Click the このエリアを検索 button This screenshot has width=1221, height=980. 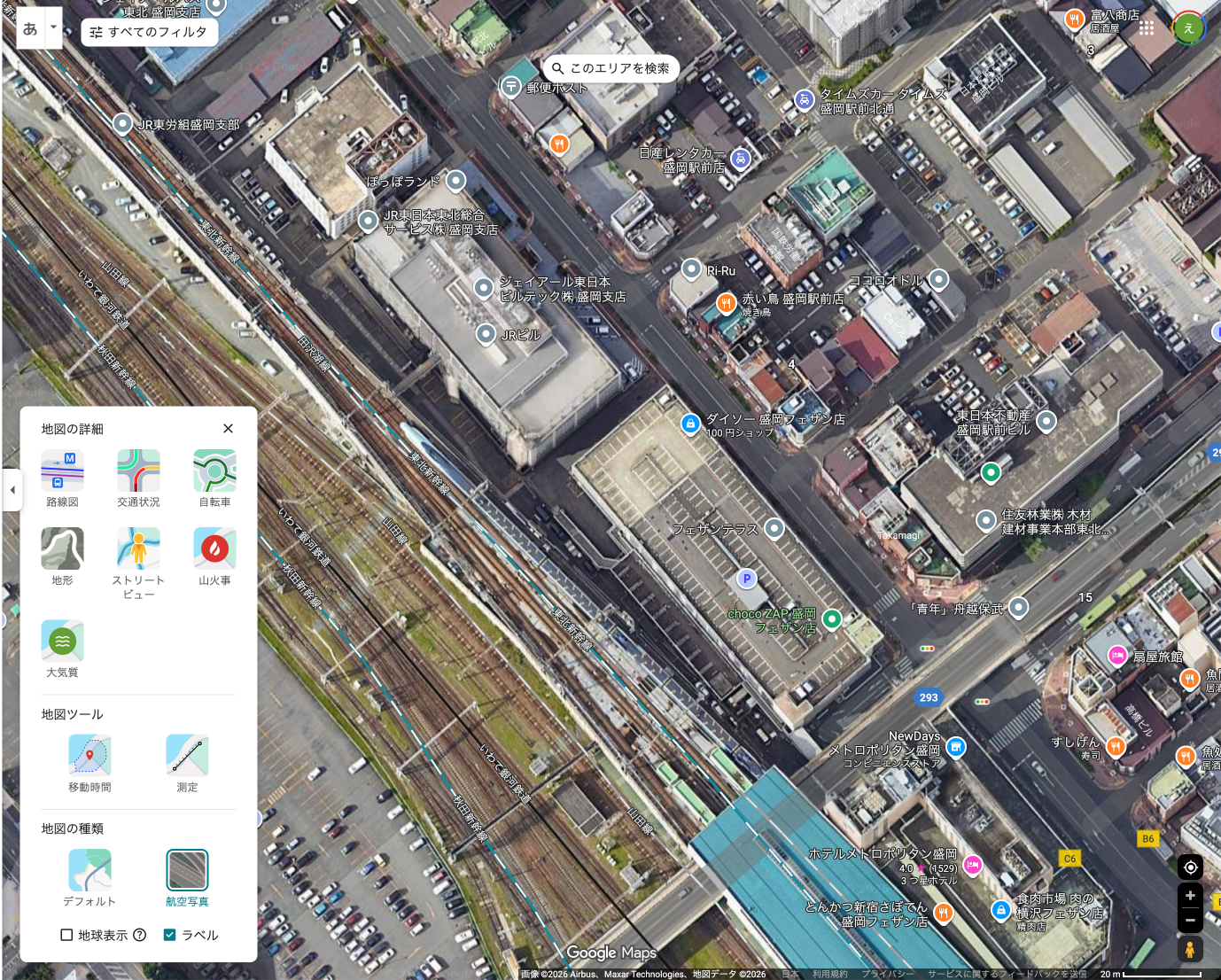(x=610, y=68)
